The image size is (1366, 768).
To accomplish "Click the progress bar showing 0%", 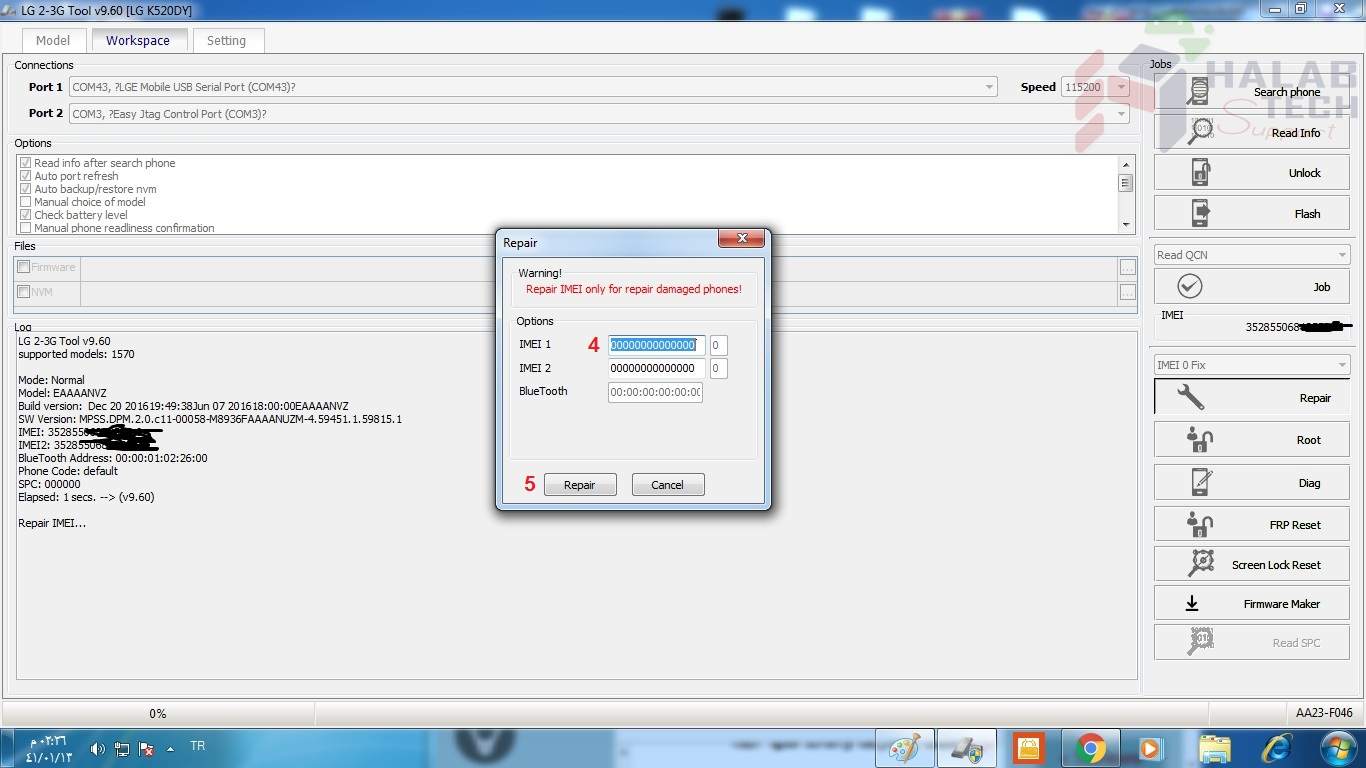I will click(158, 713).
